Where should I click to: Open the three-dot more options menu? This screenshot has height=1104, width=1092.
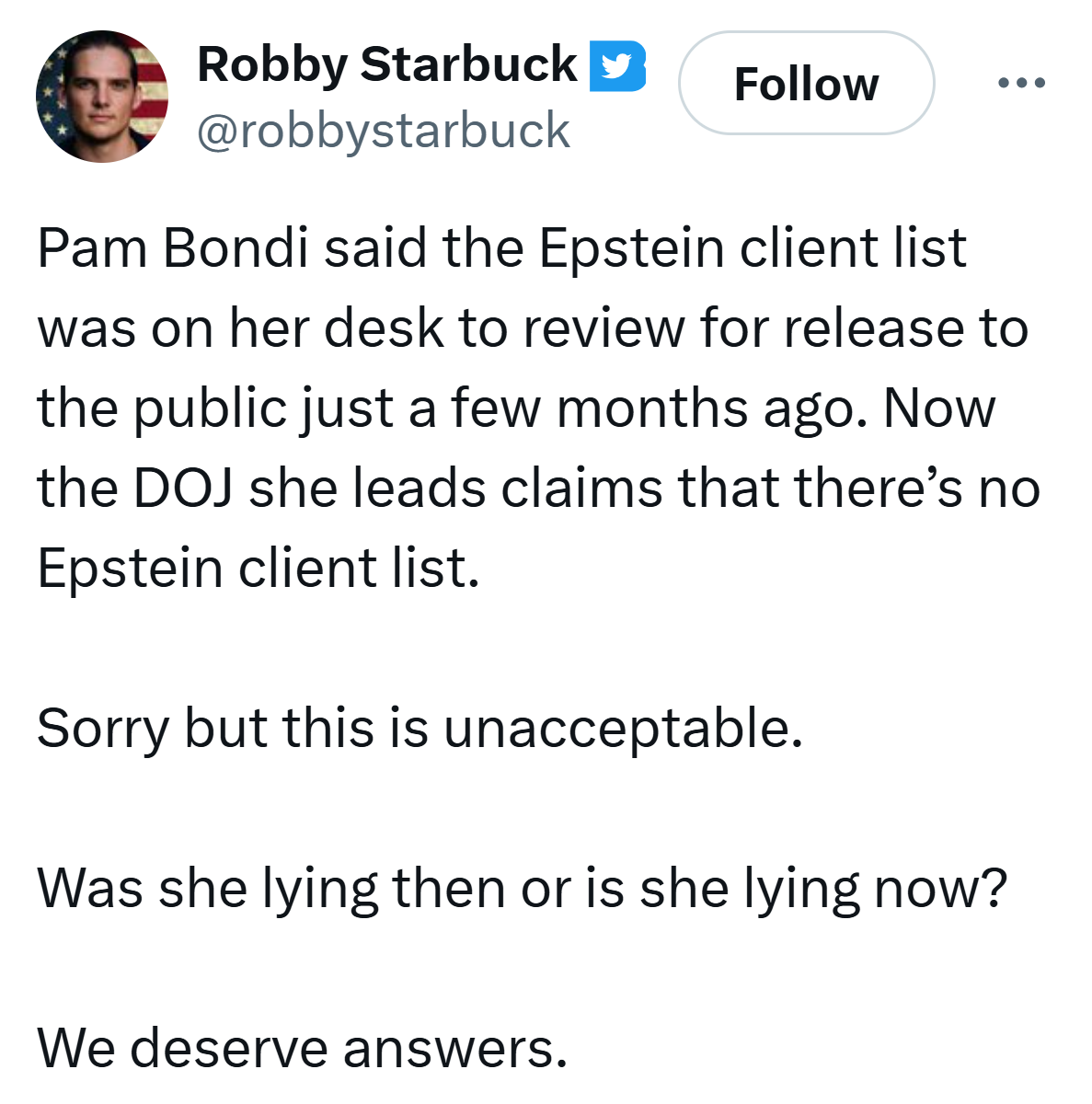(1021, 83)
